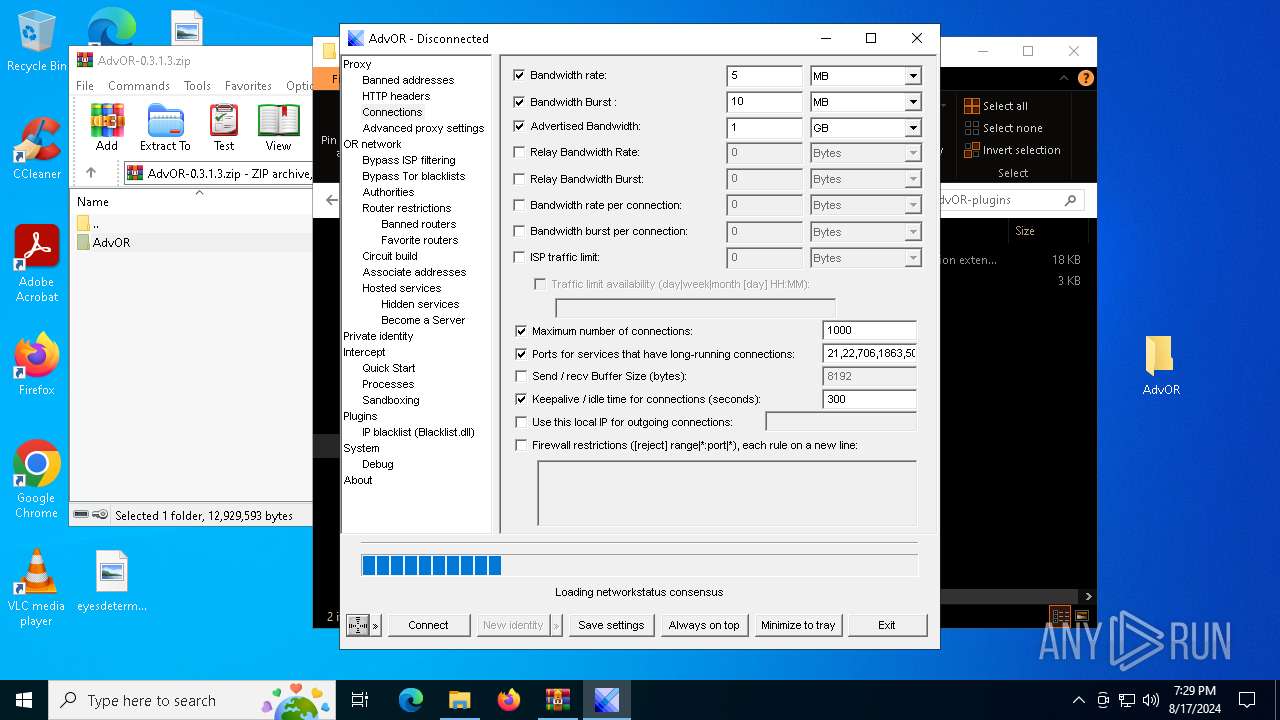Click the Minimize to tray button
This screenshot has width=1280, height=720.
click(798, 625)
